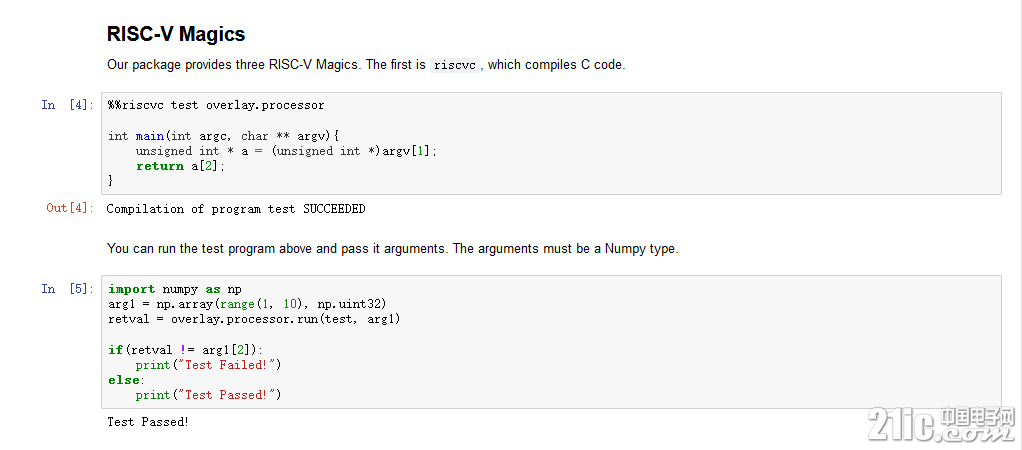Click the unsigned int * a line
The image size is (1022, 450).
(286, 151)
